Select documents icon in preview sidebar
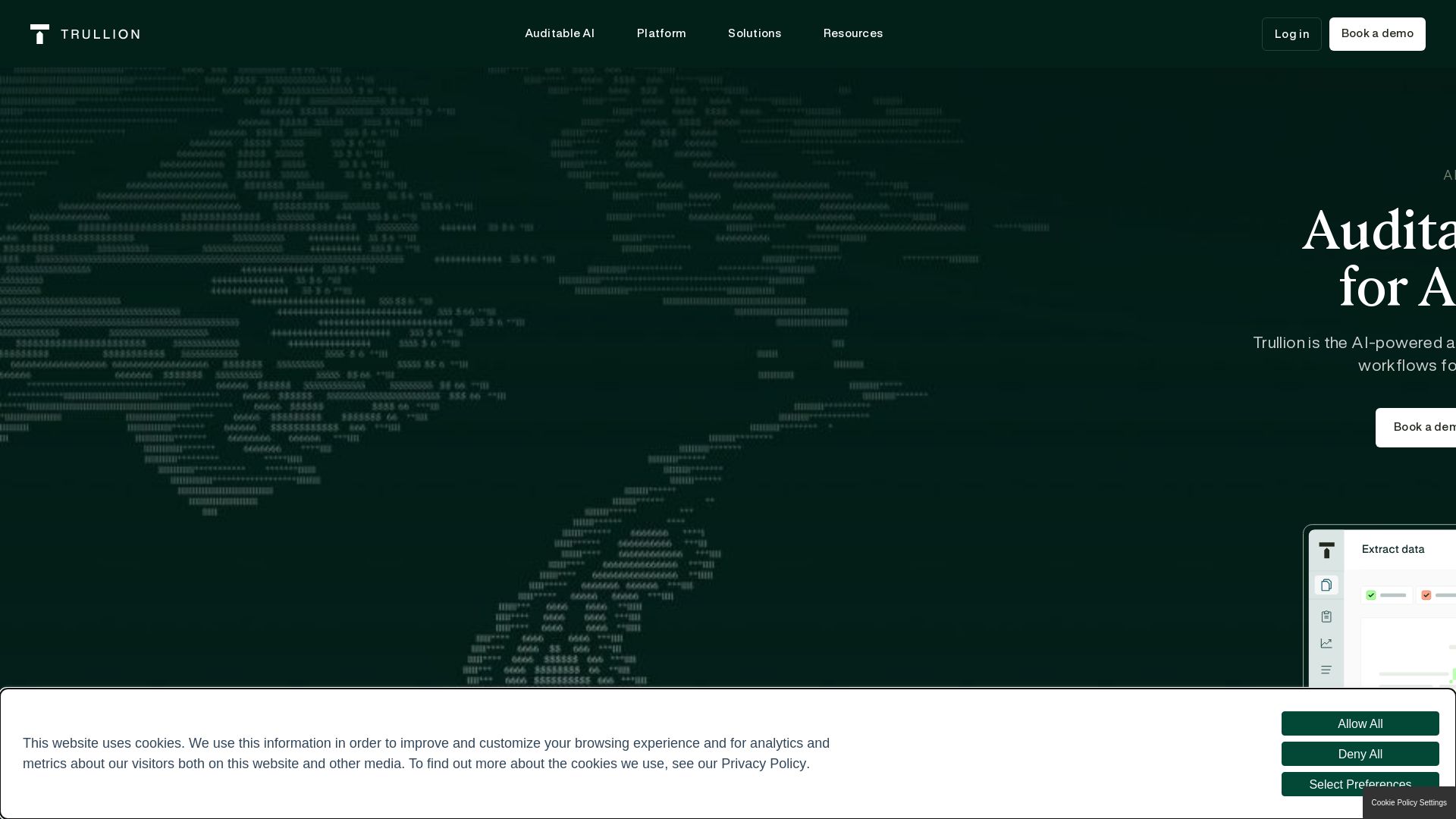 tap(1326, 585)
